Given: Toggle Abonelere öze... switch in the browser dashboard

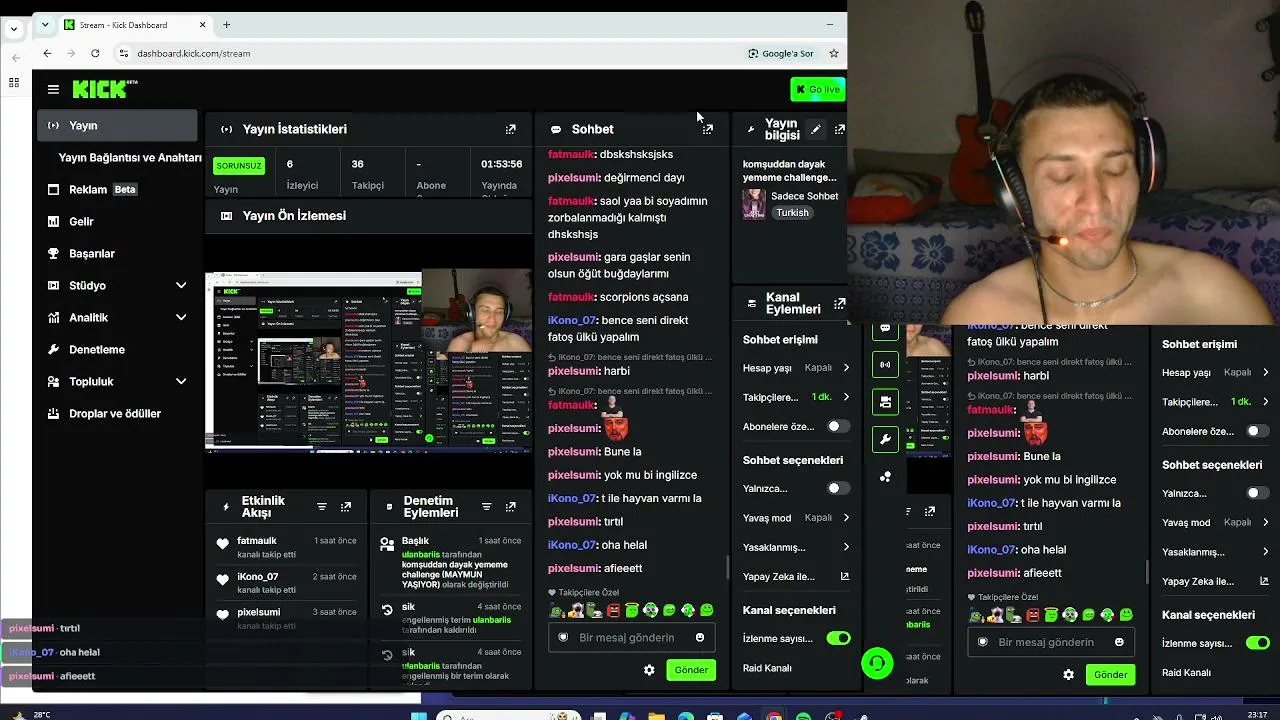Looking at the screenshot, I should (838, 427).
